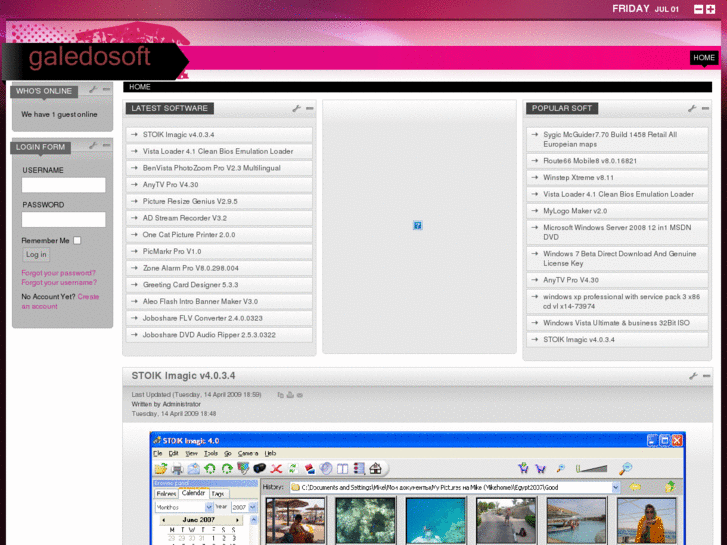Viewport: 727px width, 545px height.
Task: Collapse the Popular Soft panel
Action: [705, 108]
